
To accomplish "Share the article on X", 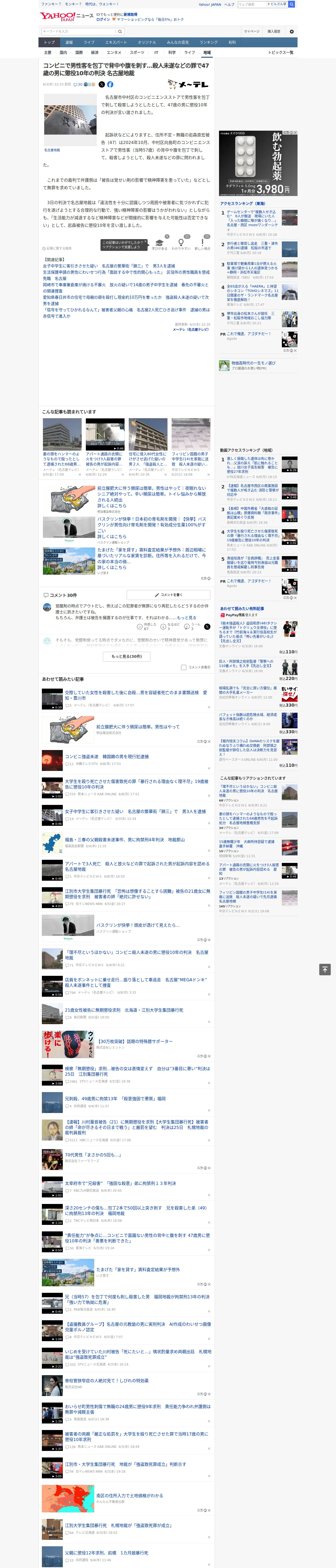I will (x=102, y=85).
